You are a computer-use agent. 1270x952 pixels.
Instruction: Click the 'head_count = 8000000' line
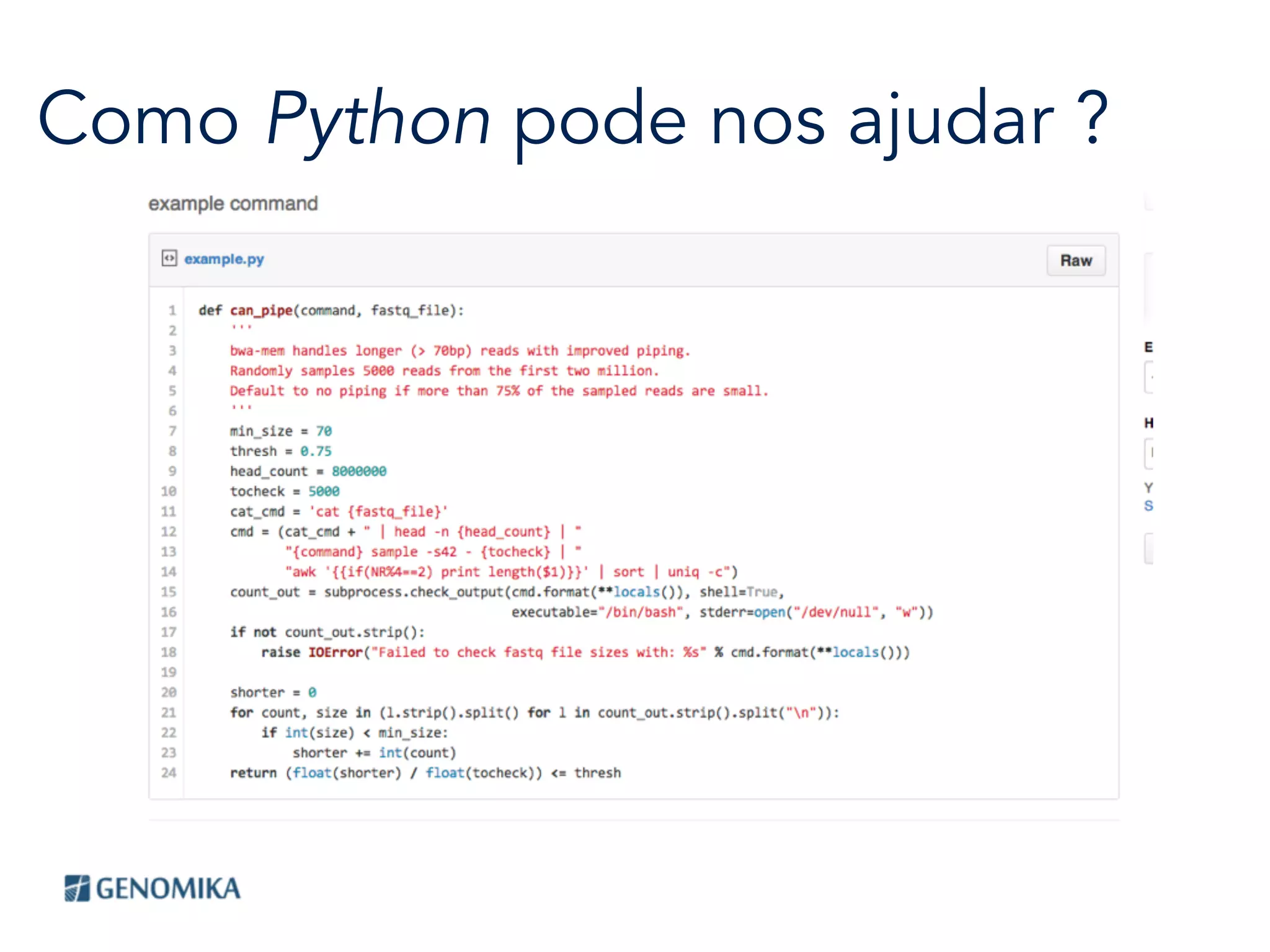[308, 471]
